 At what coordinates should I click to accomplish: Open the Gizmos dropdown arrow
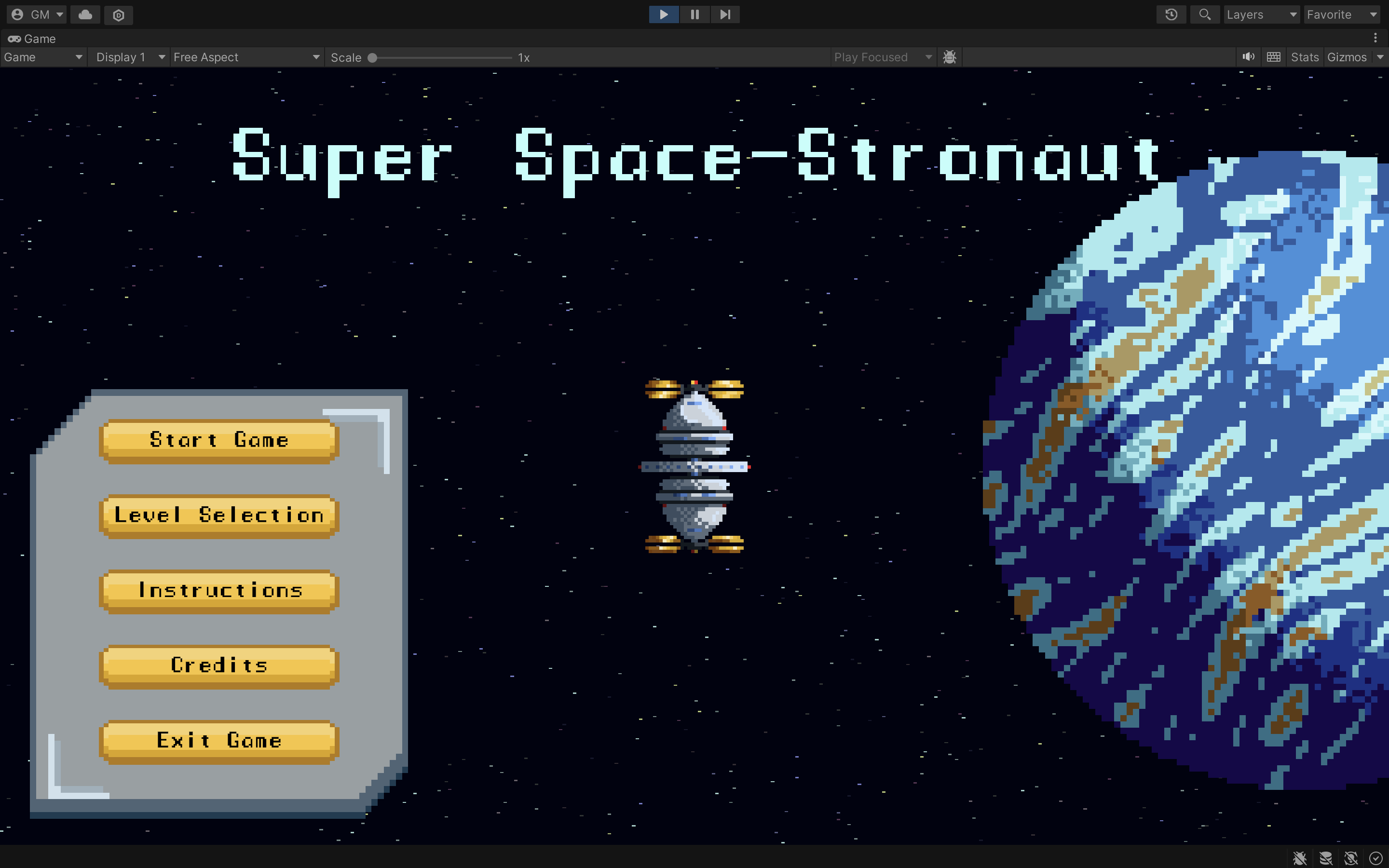[x=1380, y=57]
